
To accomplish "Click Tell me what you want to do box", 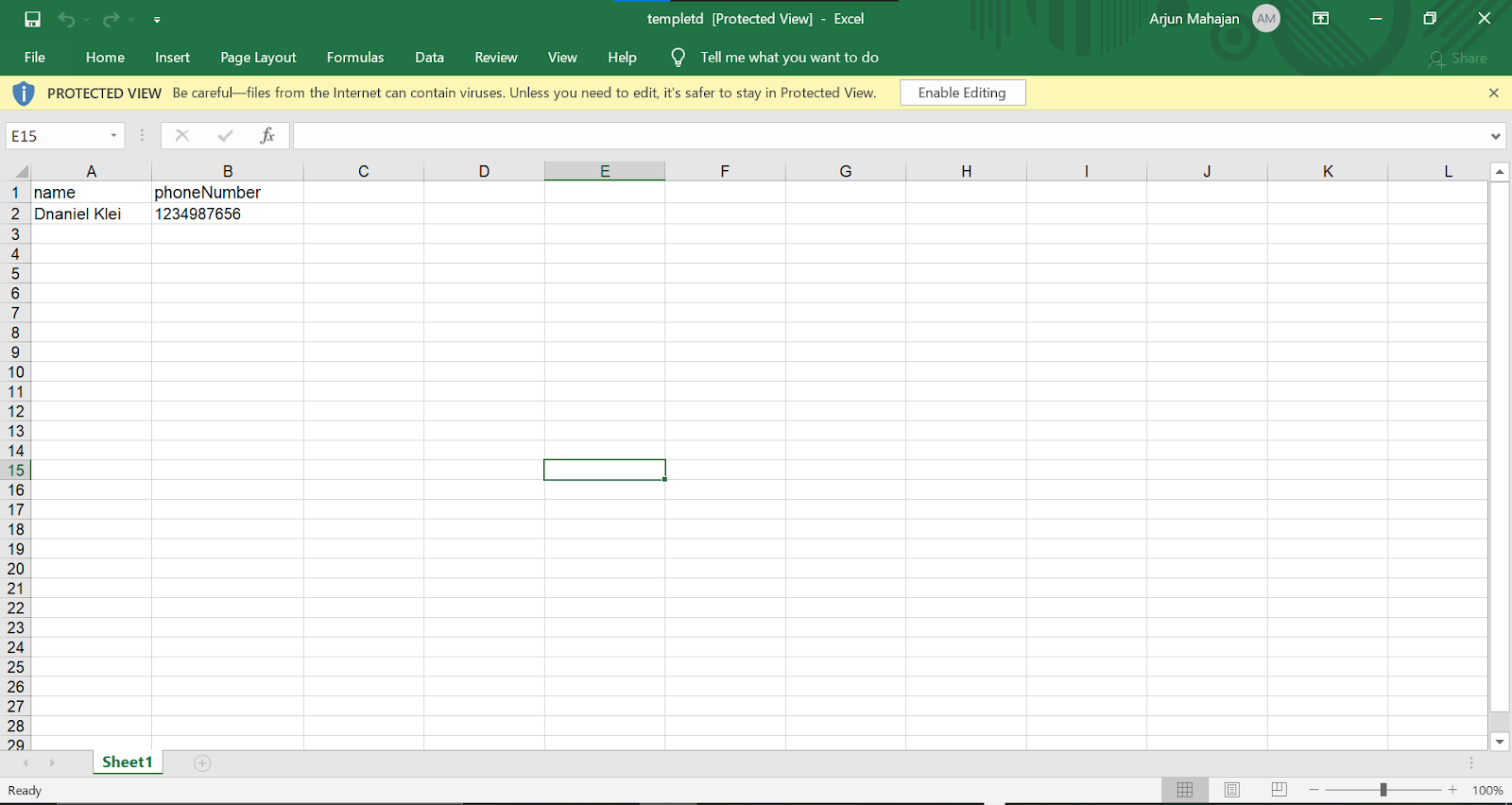I will tap(789, 58).
